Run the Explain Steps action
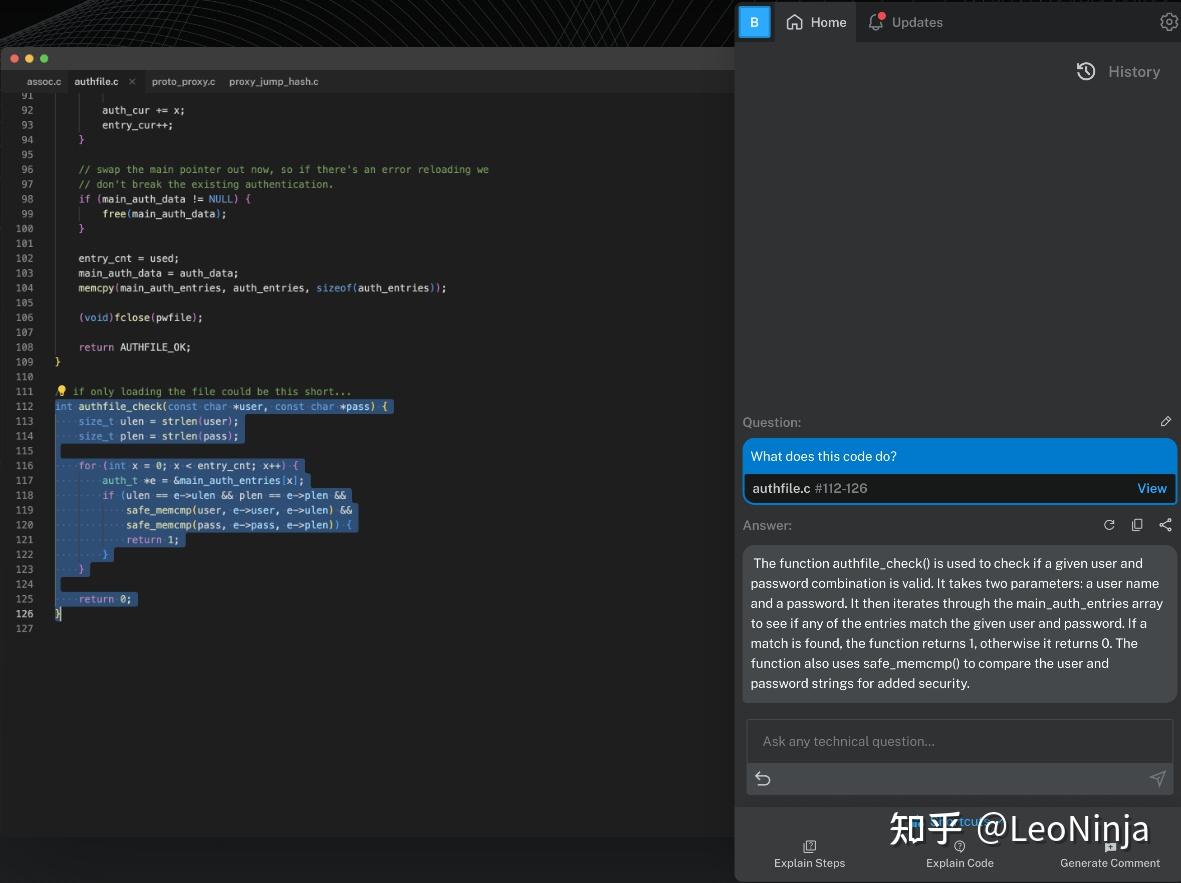This screenshot has width=1181, height=883. point(809,855)
